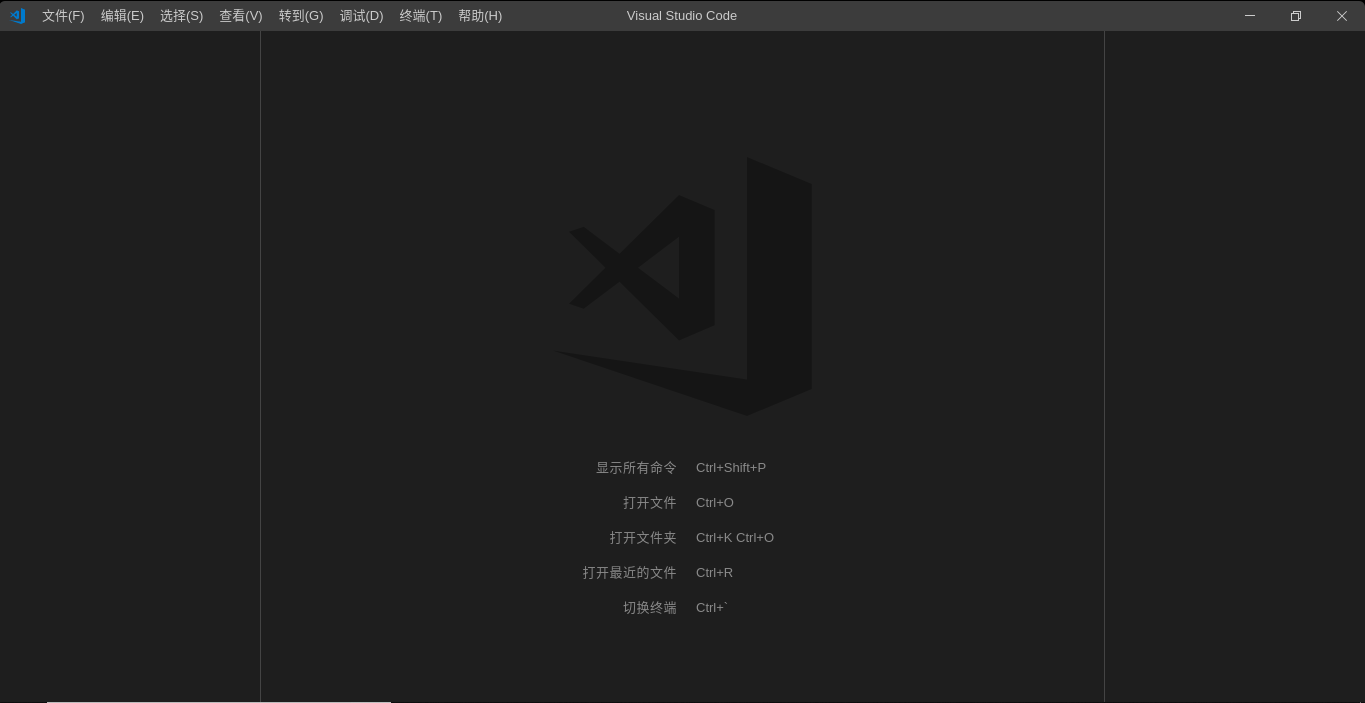The image size is (1365, 703).
Task: Click the Visual Studio Code title text
Action: point(681,15)
